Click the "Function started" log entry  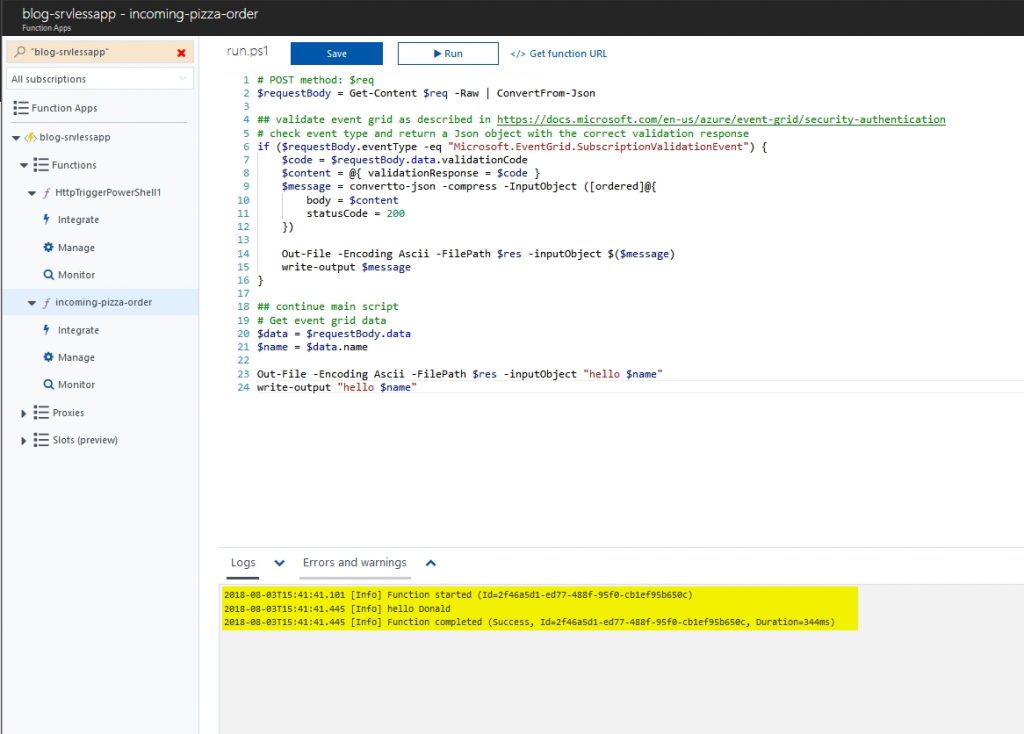click(458, 595)
